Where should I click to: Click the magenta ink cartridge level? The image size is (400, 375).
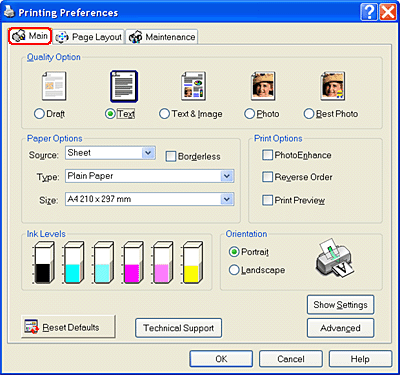tap(133, 263)
